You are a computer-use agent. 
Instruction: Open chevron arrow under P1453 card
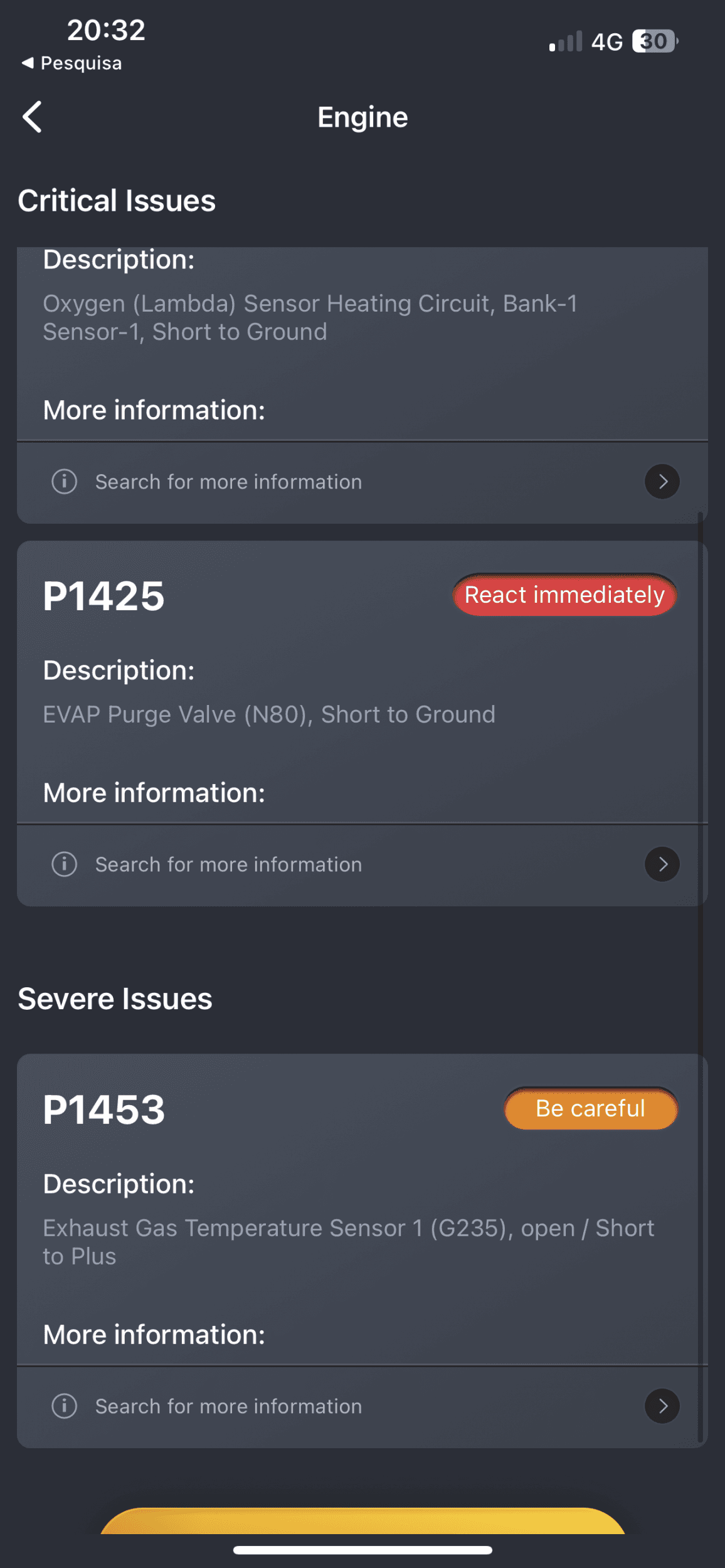coord(662,1406)
